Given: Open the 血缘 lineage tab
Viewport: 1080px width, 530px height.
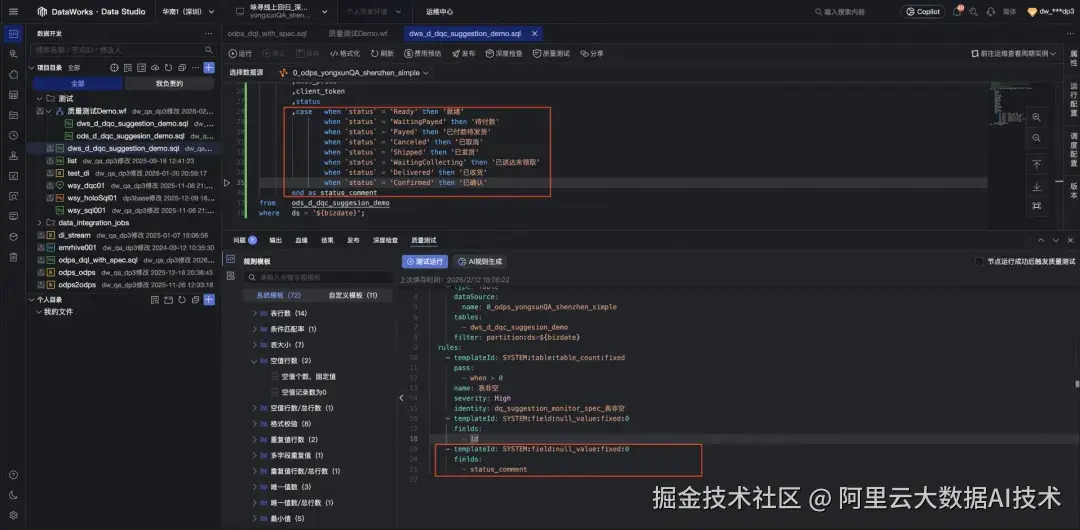Looking at the screenshot, I should pyautogui.click(x=301, y=240).
